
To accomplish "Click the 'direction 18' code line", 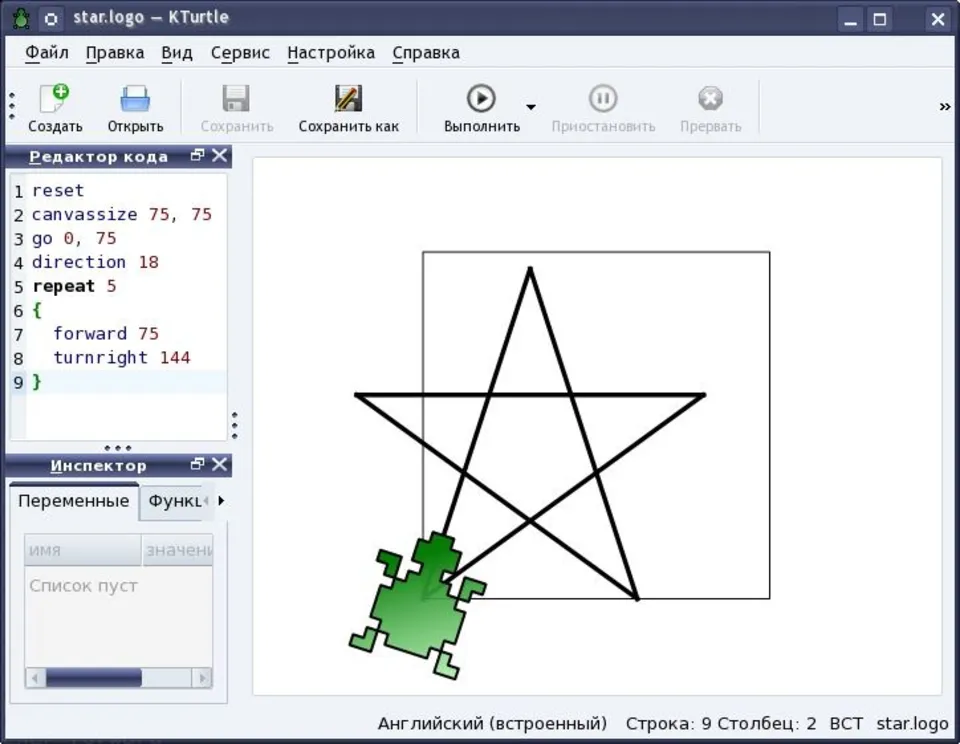I will click(95, 262).
